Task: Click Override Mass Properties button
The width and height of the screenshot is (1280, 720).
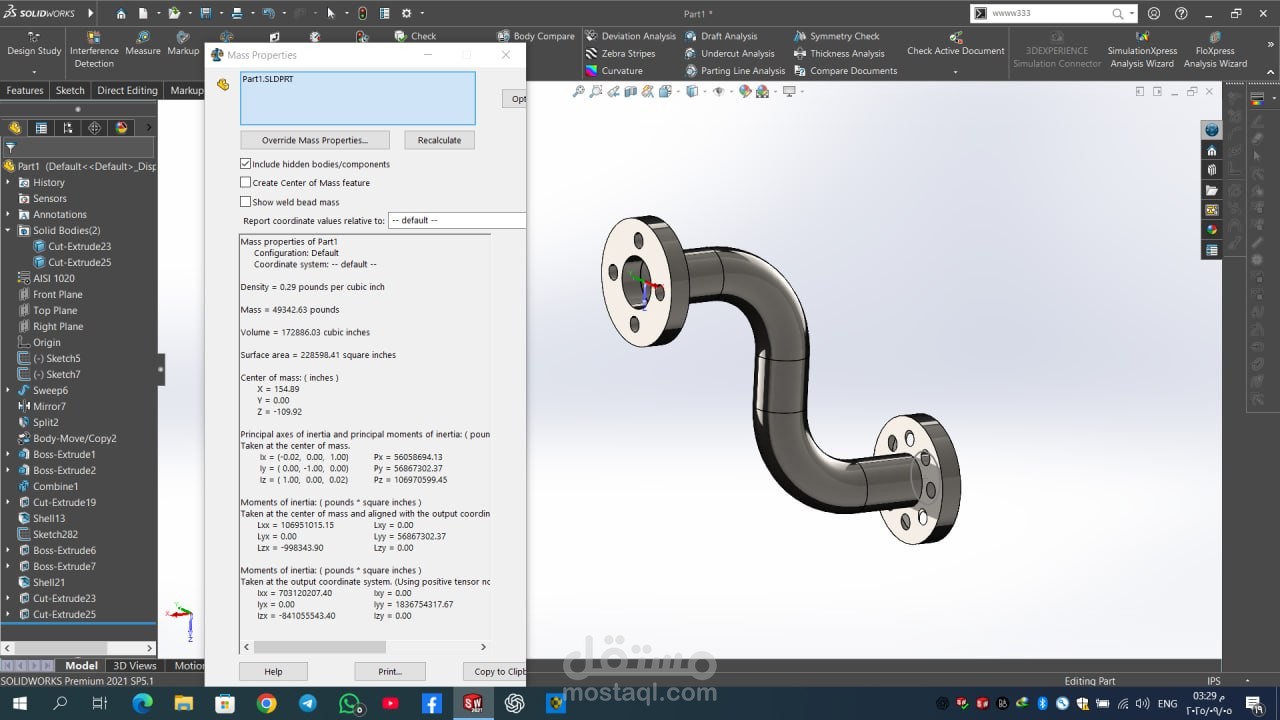Action: pos(315,140)
